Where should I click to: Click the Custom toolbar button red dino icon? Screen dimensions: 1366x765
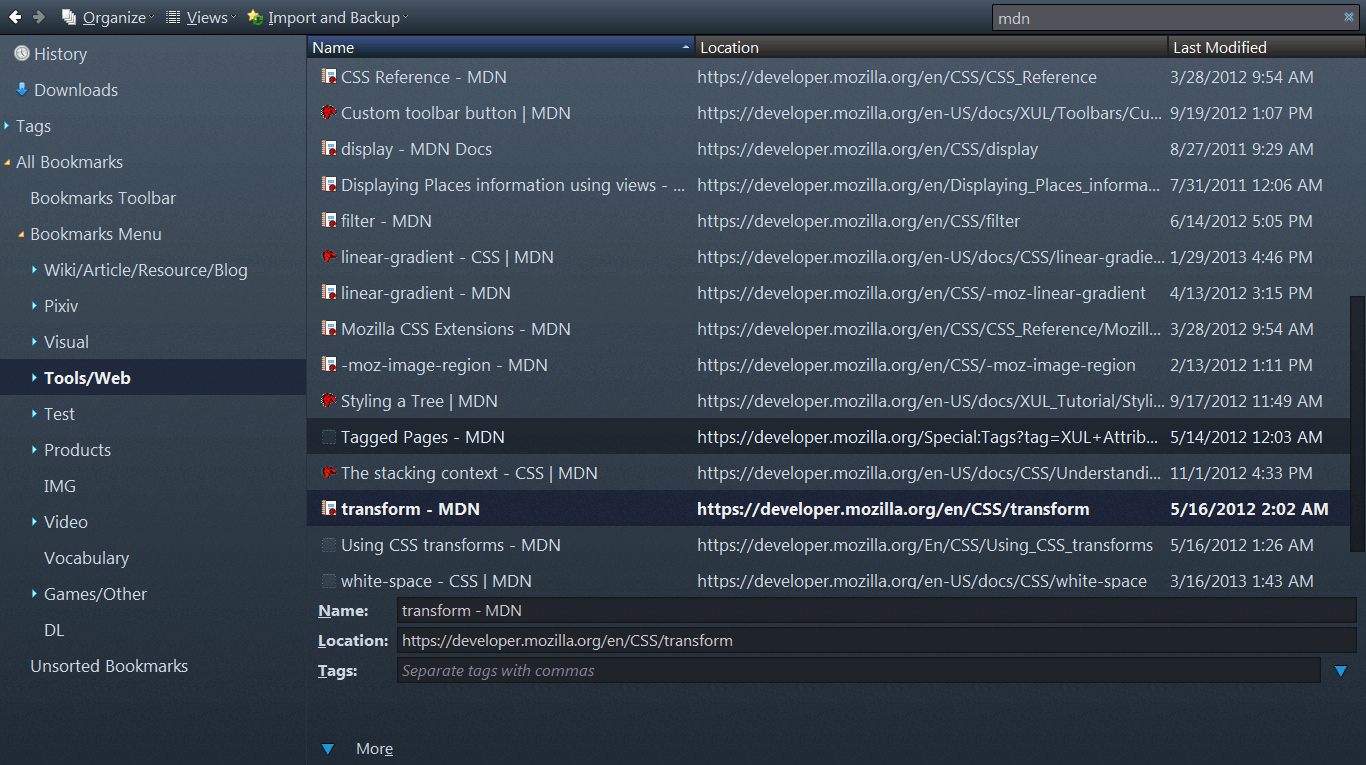pyautogui.click(x=329, y=113)
